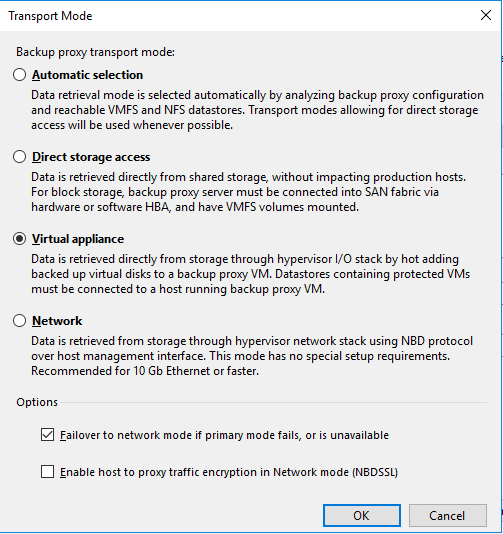Uncheck the failover to network mode checkbox
503x534 pixels.
(47, 435)
